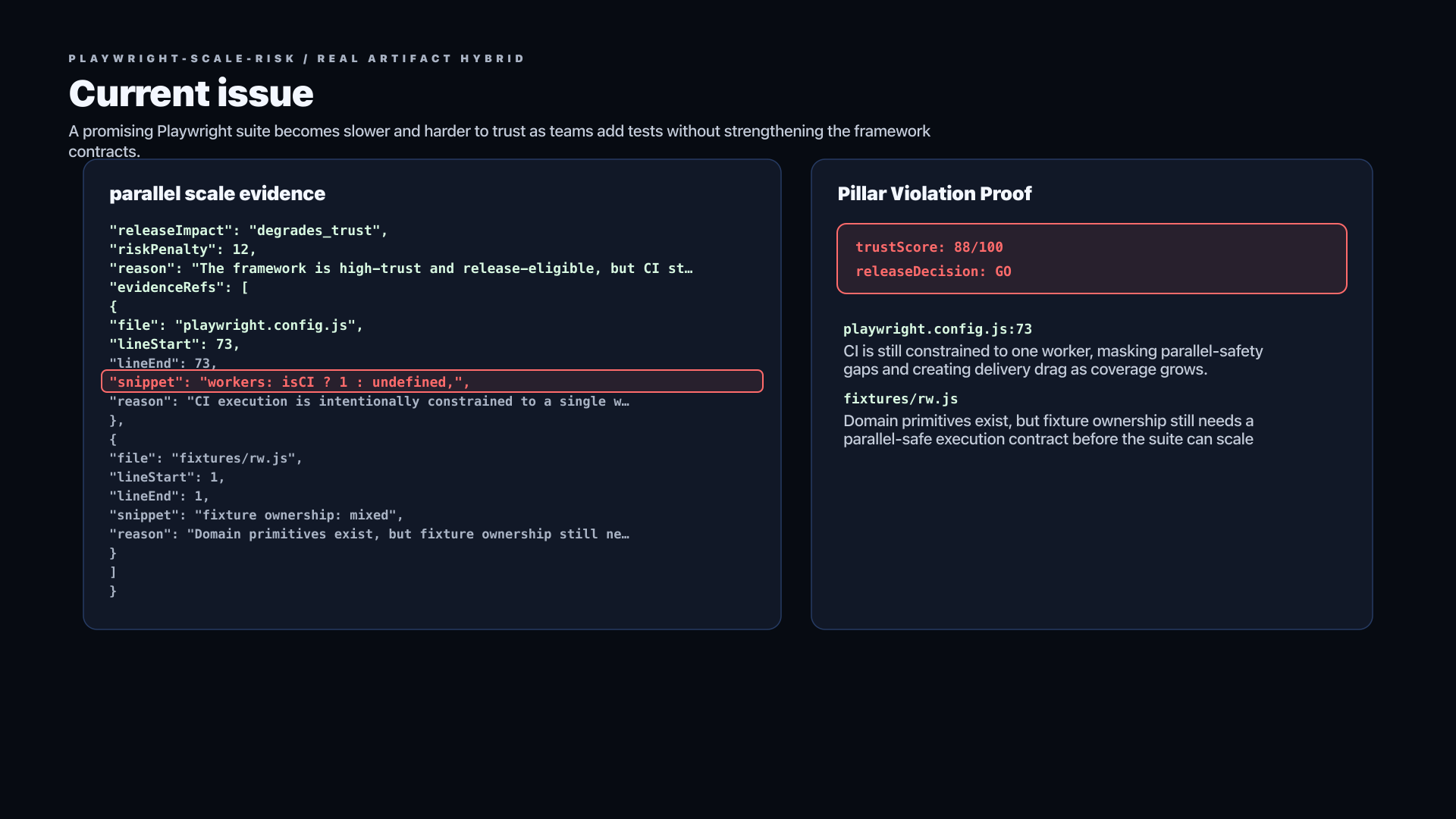Click the "lineStart": 1 line
The width and height of the screenshot is (1456, 819).
167,477
